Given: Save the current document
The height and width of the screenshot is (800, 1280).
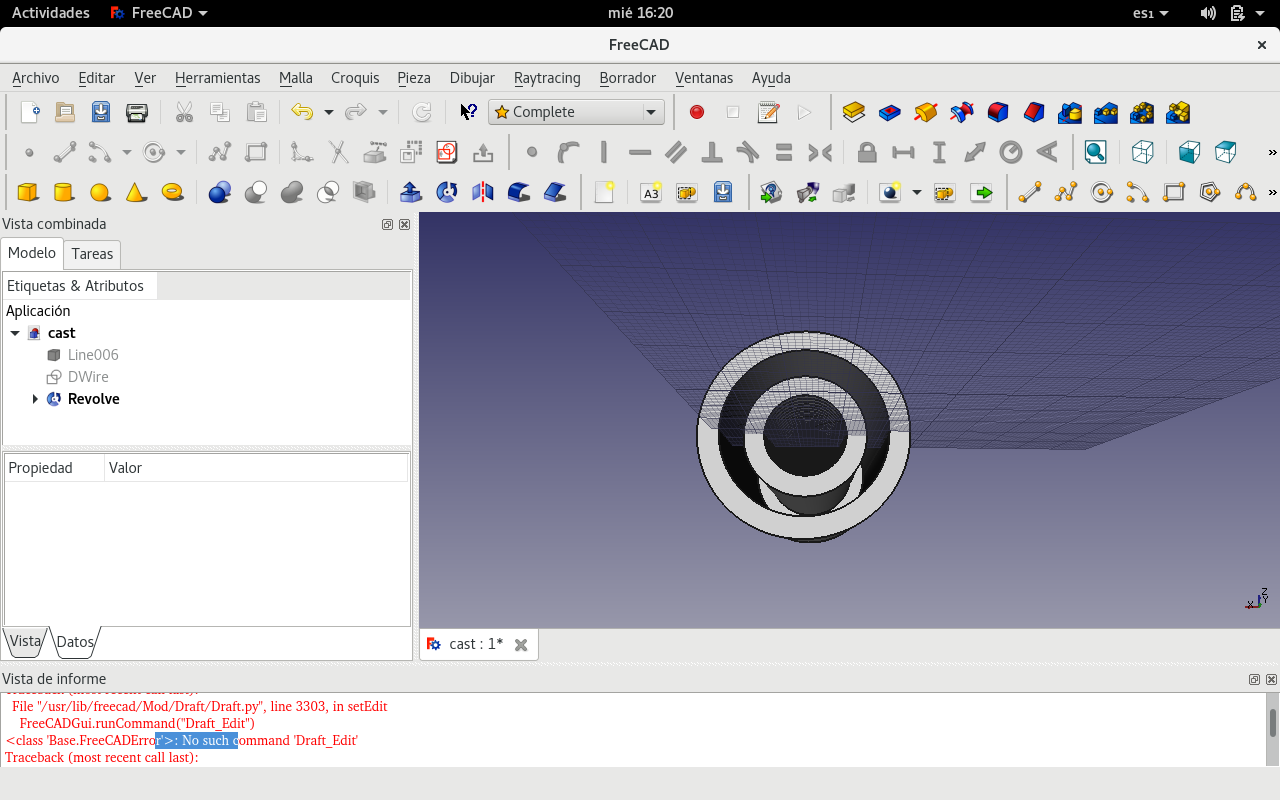Looking at the screenshot, I should pos(101,112).
